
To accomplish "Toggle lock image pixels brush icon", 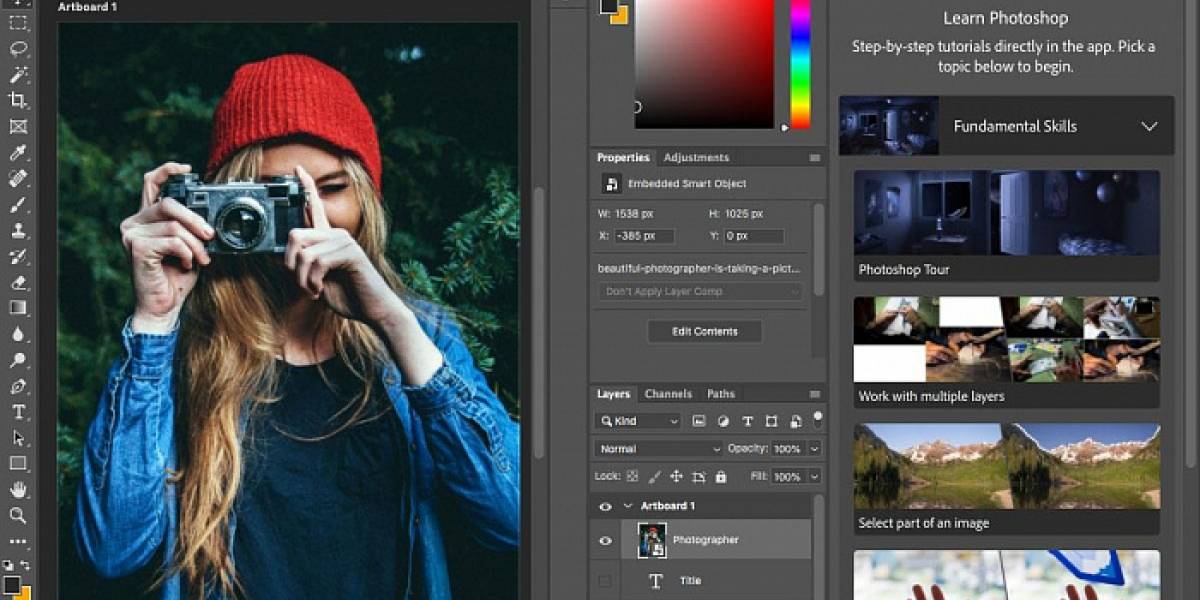I will [x=654, y=477].
